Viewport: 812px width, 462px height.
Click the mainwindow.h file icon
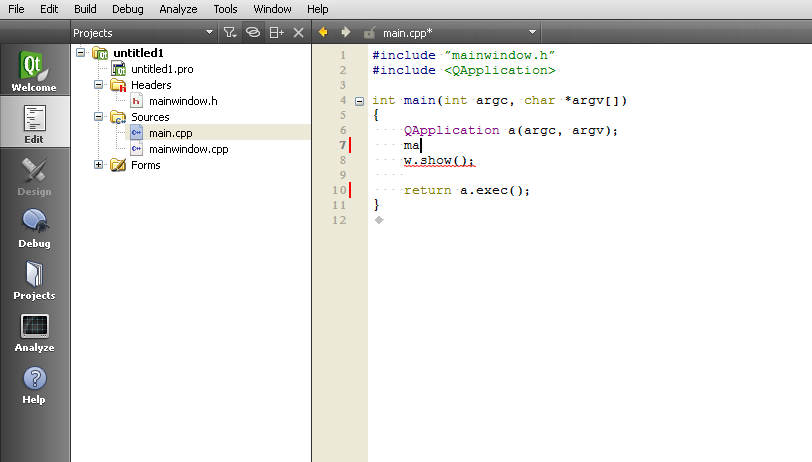(x=136, y=101)
